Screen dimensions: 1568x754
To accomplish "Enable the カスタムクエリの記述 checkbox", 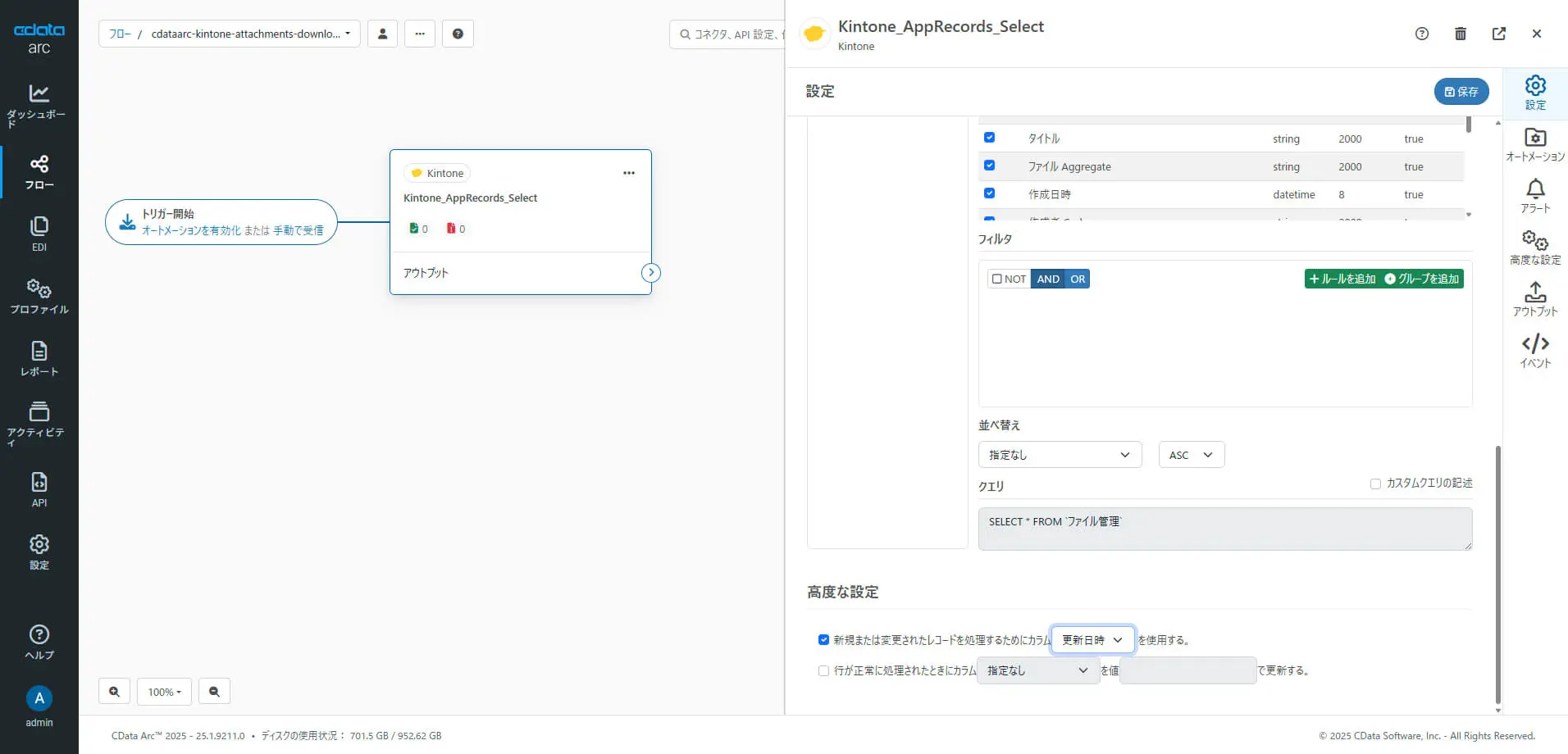I will (1375, 484).
